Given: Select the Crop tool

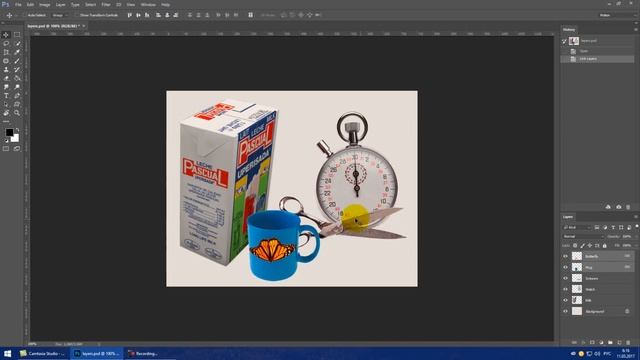Looking at the screenshot, I should (x=6, y=52).
